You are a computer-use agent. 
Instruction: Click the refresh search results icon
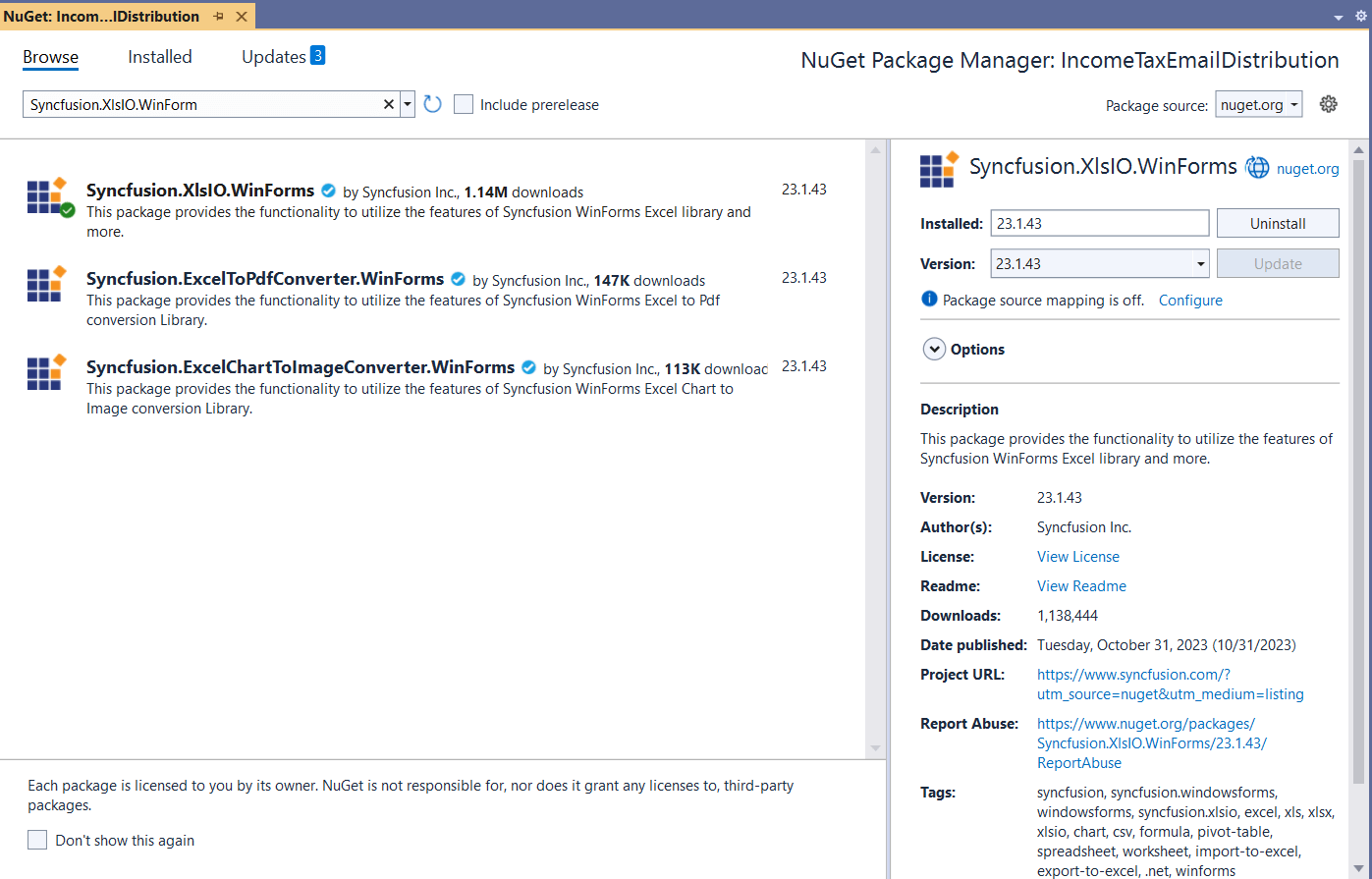pos(432,104)
